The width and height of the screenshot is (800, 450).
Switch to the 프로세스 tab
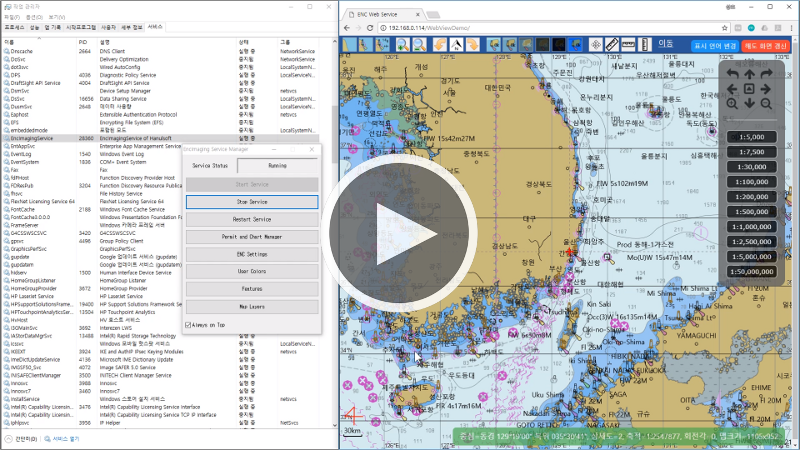(x=14, y=27)
